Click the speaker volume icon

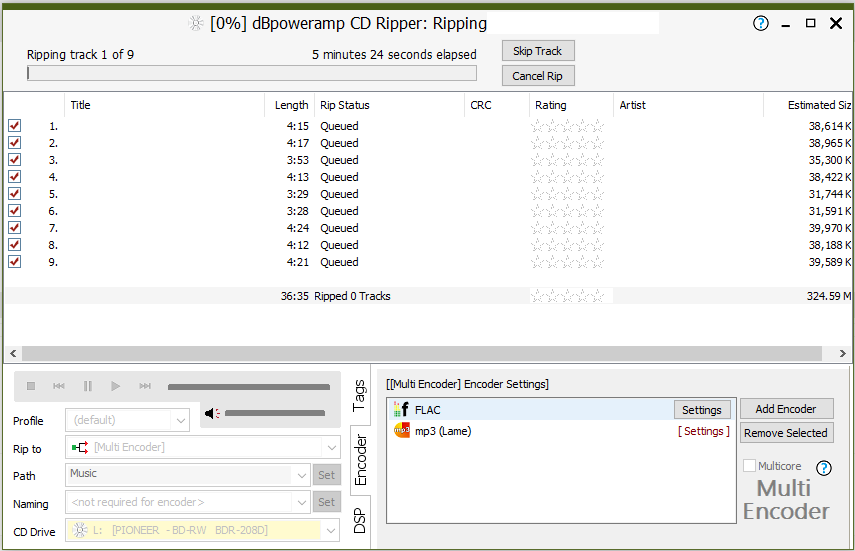coord(211,413)
